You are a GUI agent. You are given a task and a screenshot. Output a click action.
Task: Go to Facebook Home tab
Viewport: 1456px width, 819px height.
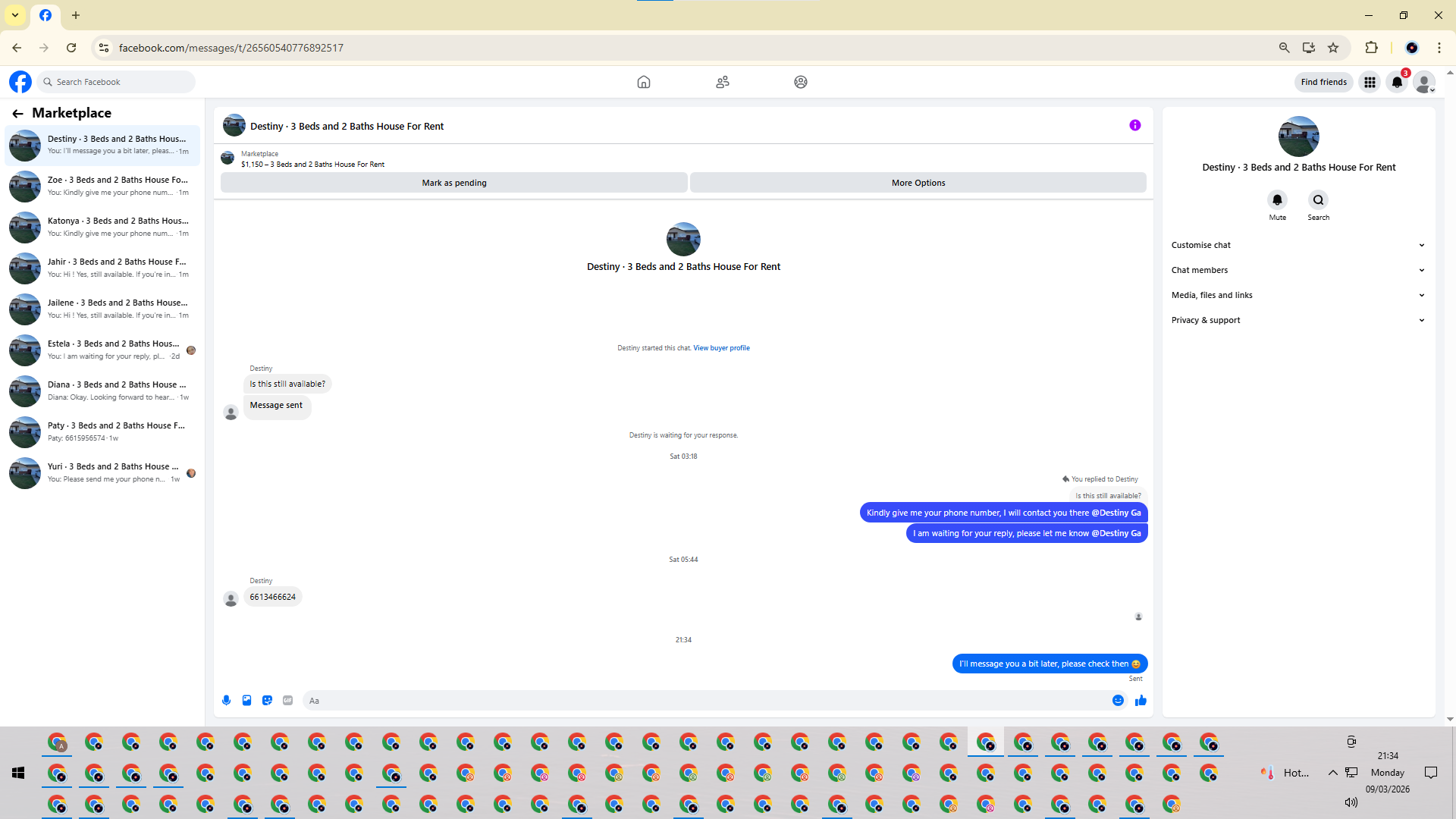tap(643, 82)
